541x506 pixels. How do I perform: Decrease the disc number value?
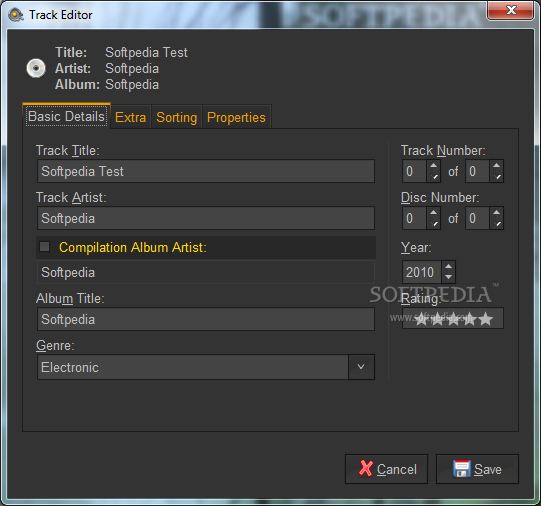(433, 224)
